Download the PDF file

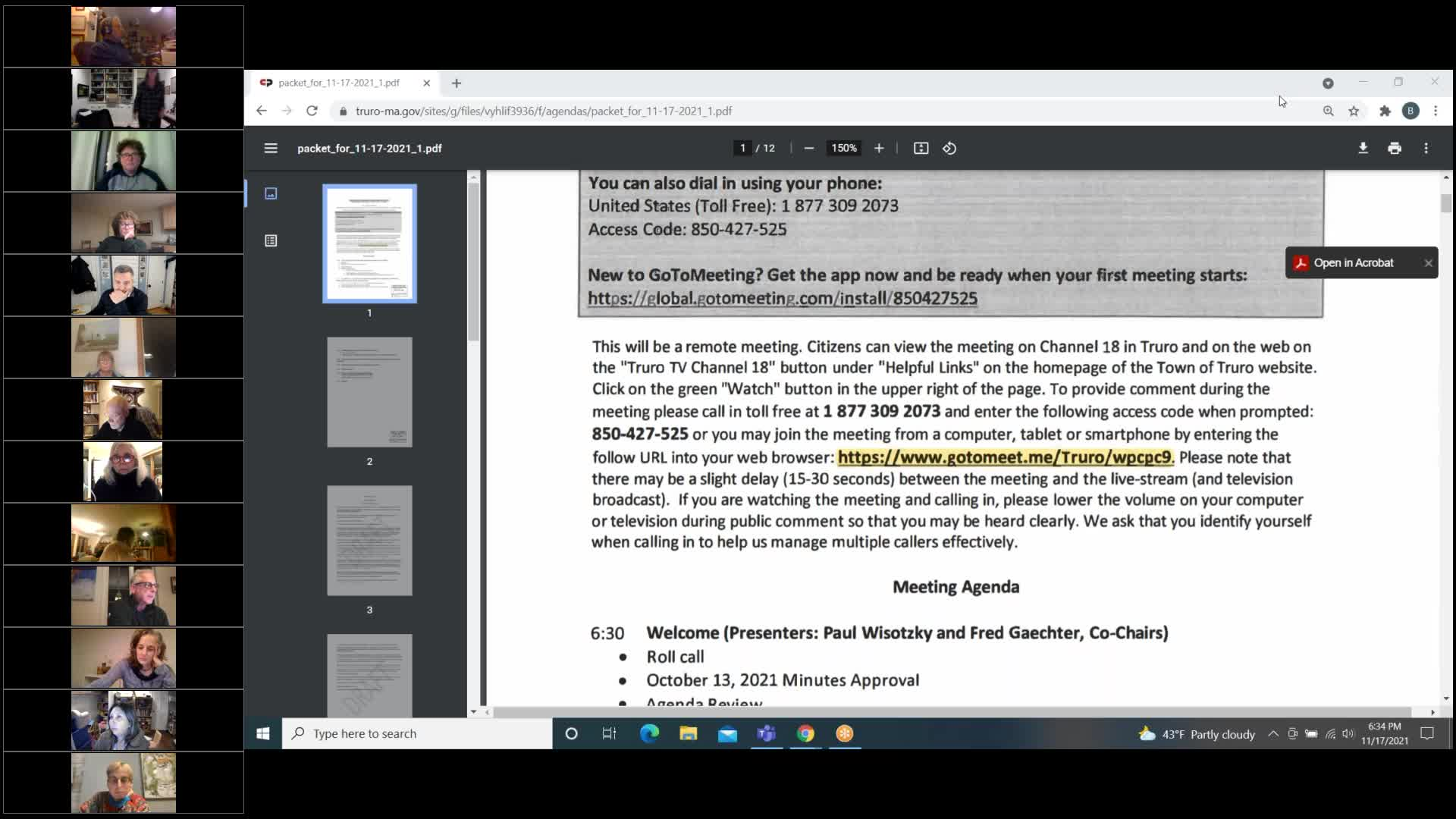(x=1363, y=148)
